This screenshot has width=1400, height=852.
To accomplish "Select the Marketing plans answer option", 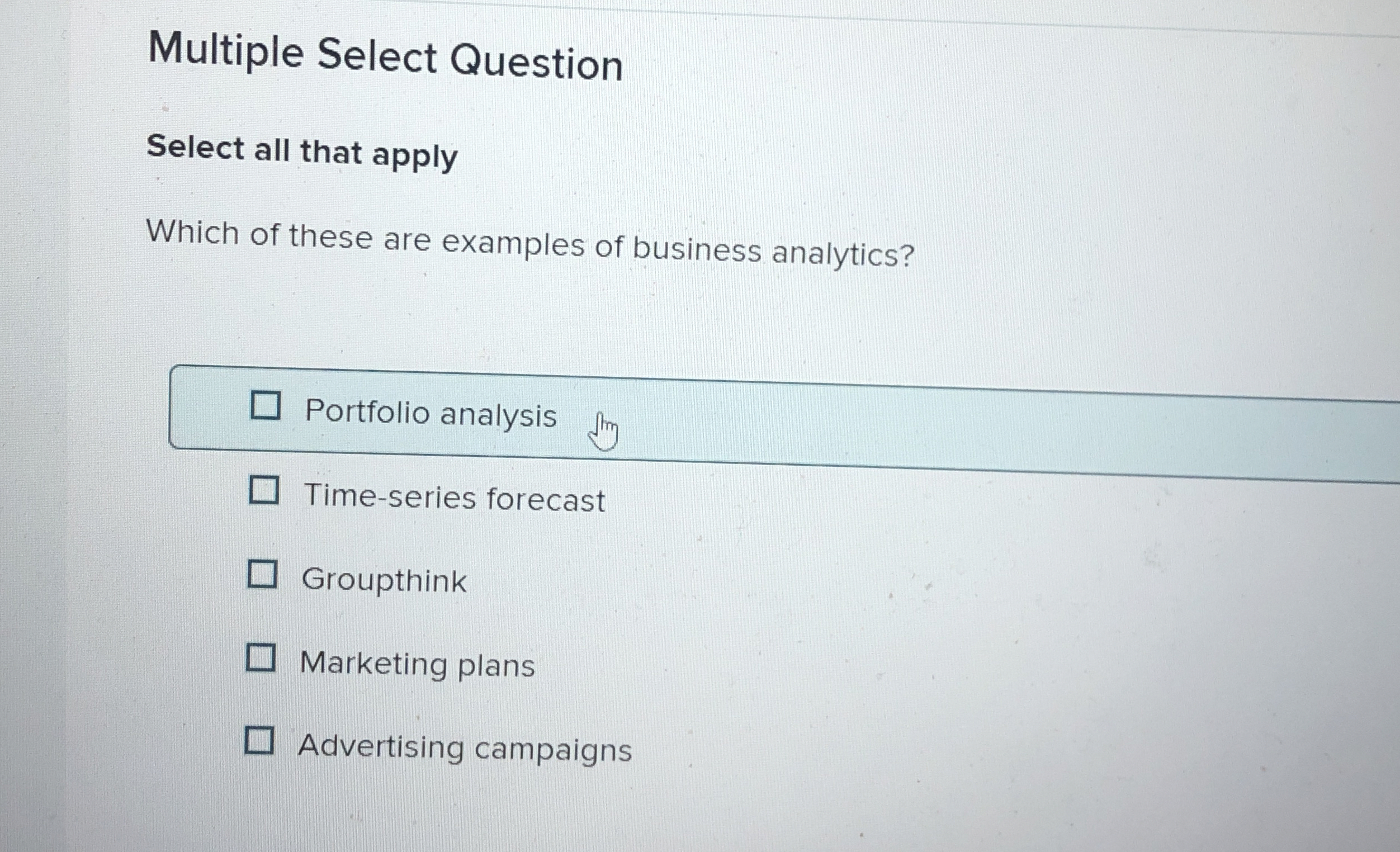I will point(417,665).
